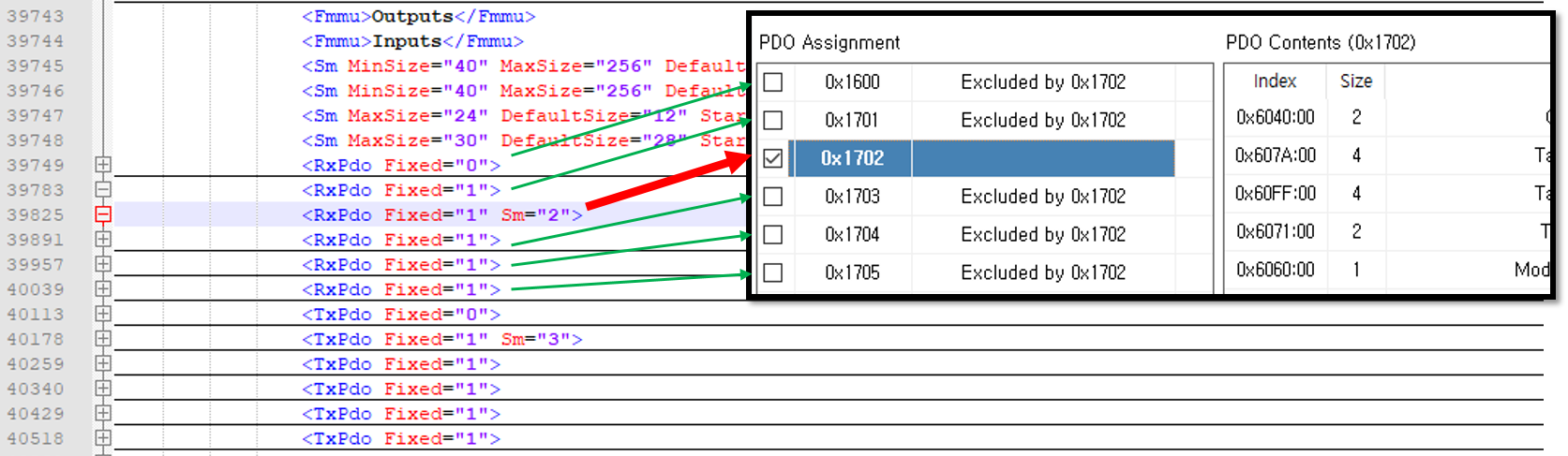Uncheck the 0x1702 PDO checkbox
1568x456 pixels.
pos(773,158)
